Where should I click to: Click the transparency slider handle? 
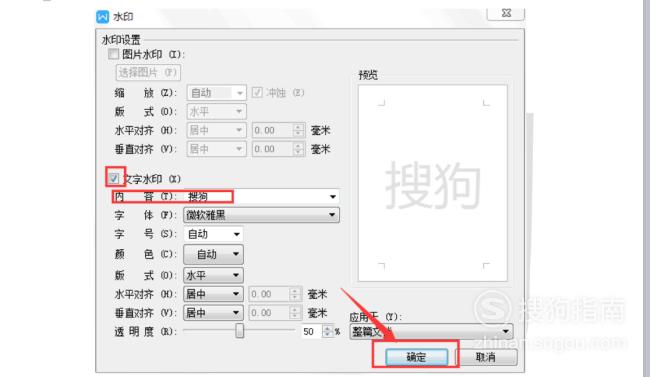pyautogui.click(x=240, y=331)
